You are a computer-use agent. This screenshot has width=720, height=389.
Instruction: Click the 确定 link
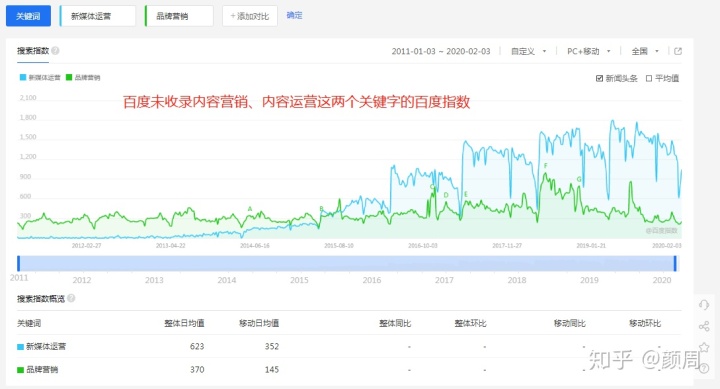[x=294, y=15]
